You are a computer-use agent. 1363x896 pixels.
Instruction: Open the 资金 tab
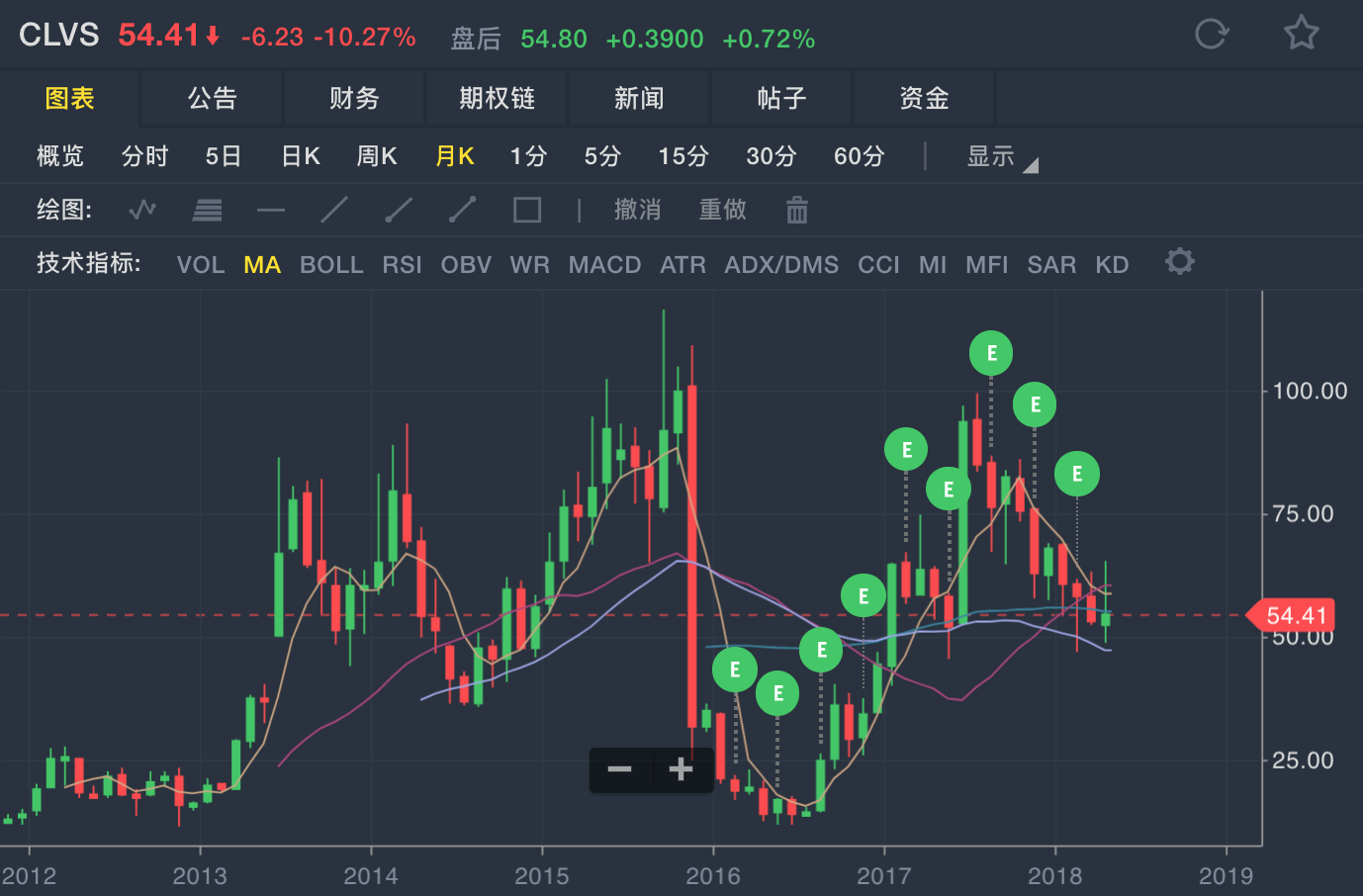click(924, 98)
